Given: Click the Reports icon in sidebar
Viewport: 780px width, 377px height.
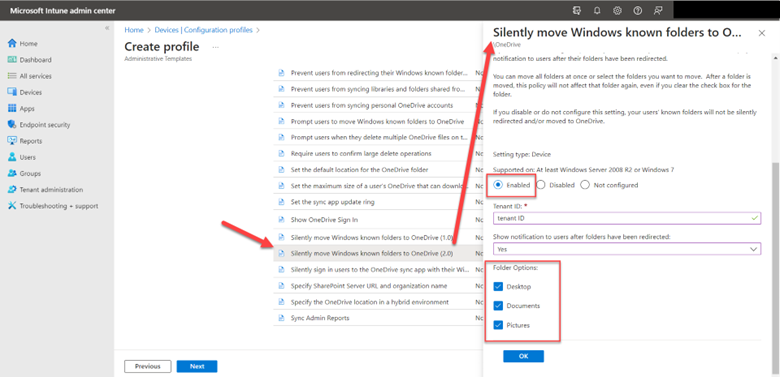Looking at the screenshot, I should point(12,141).
